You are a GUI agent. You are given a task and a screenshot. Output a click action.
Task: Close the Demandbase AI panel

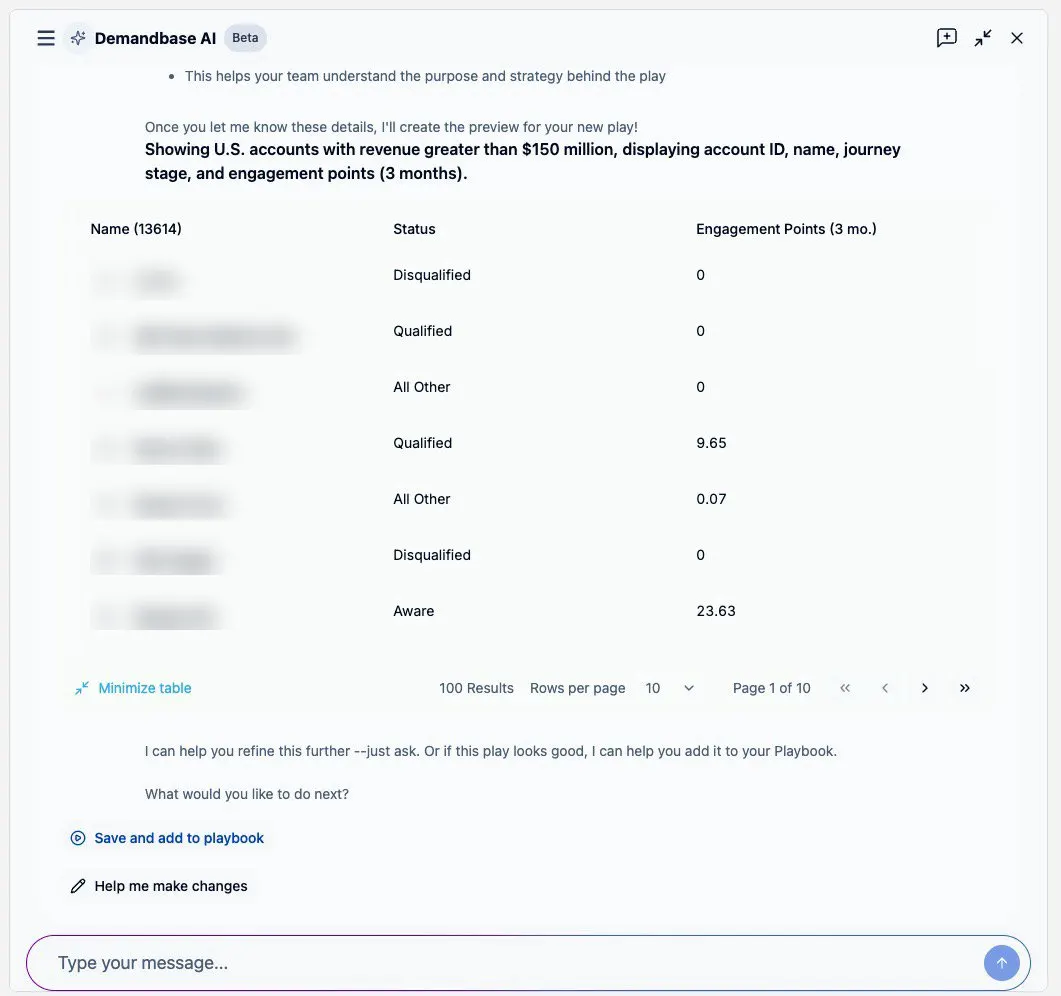click(1016, 37)
